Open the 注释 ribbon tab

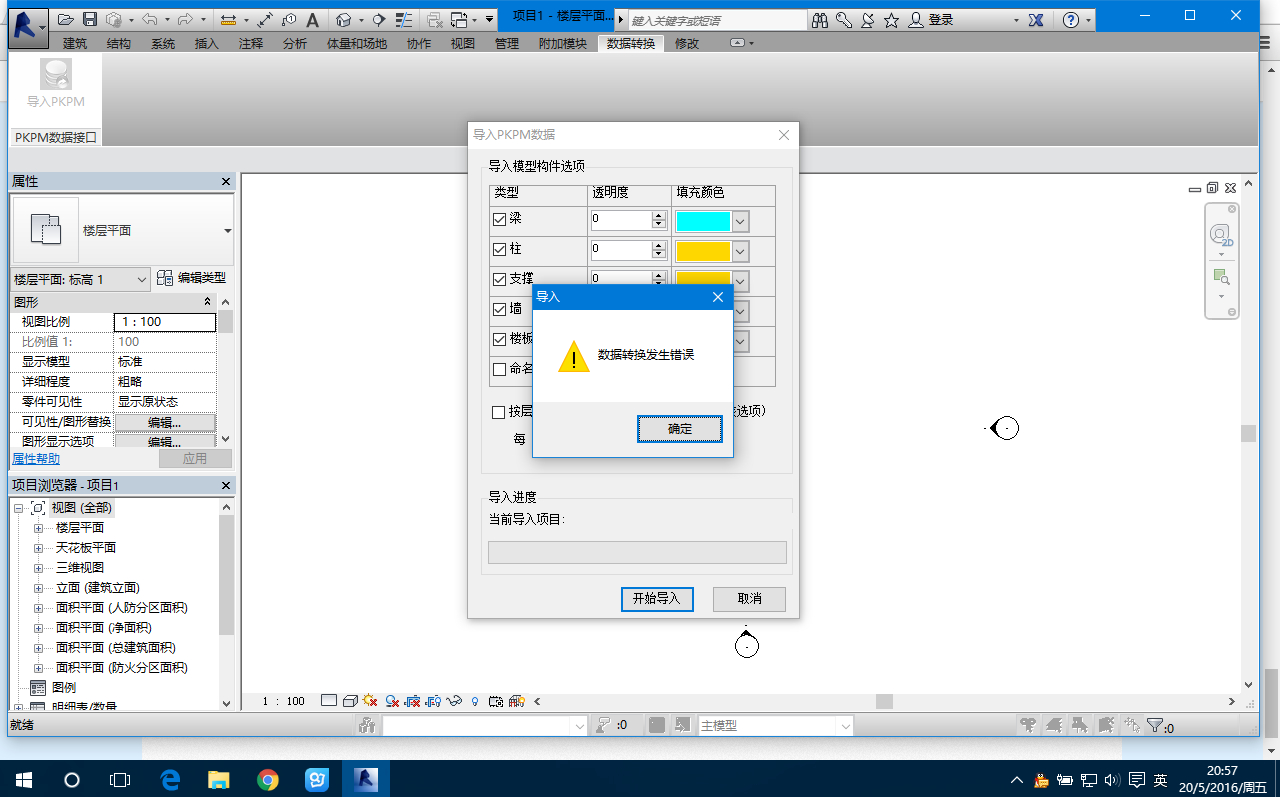tap(251, 43)
